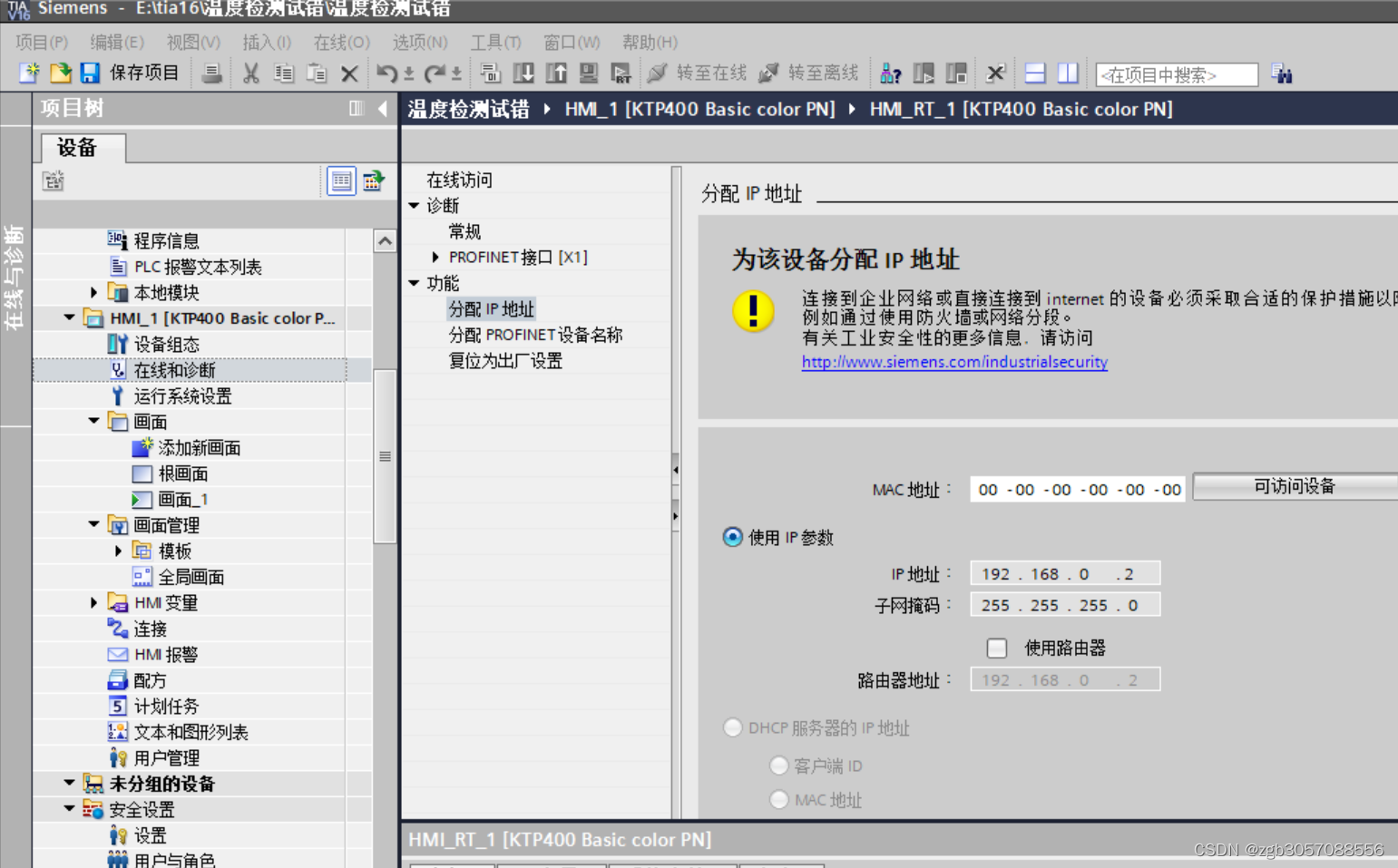Open the 帮助(H) menu

click(650, 43)
